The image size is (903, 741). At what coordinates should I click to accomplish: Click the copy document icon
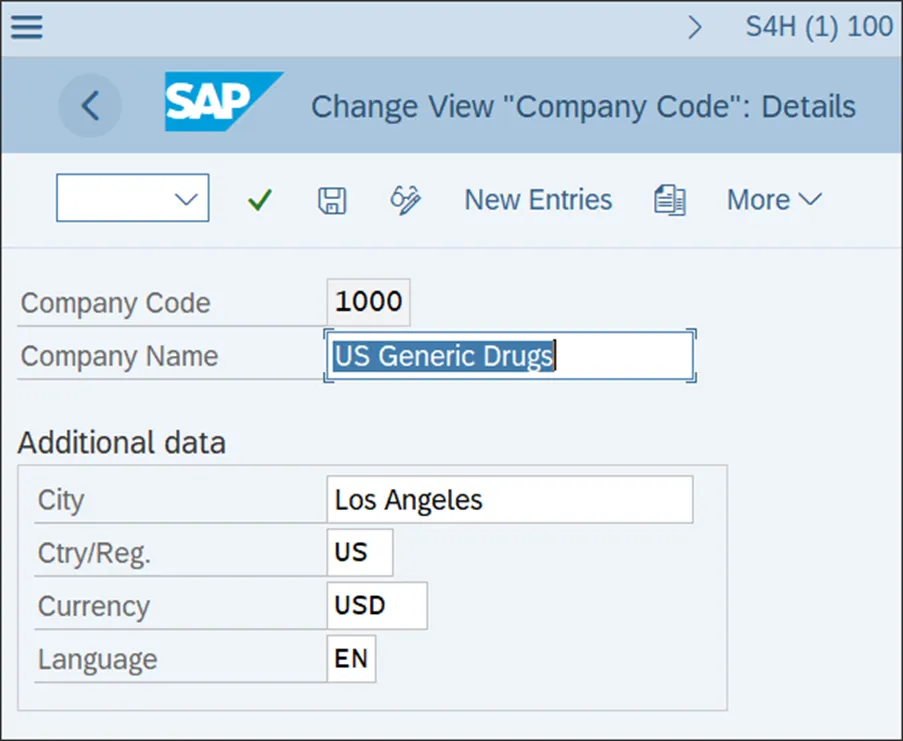tap(669, 200)
